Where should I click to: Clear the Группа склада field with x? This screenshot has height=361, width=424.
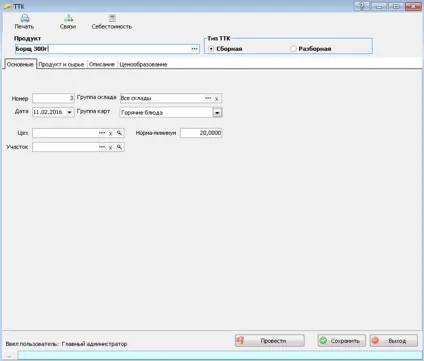pyautogui.click(x=217, y=99)
